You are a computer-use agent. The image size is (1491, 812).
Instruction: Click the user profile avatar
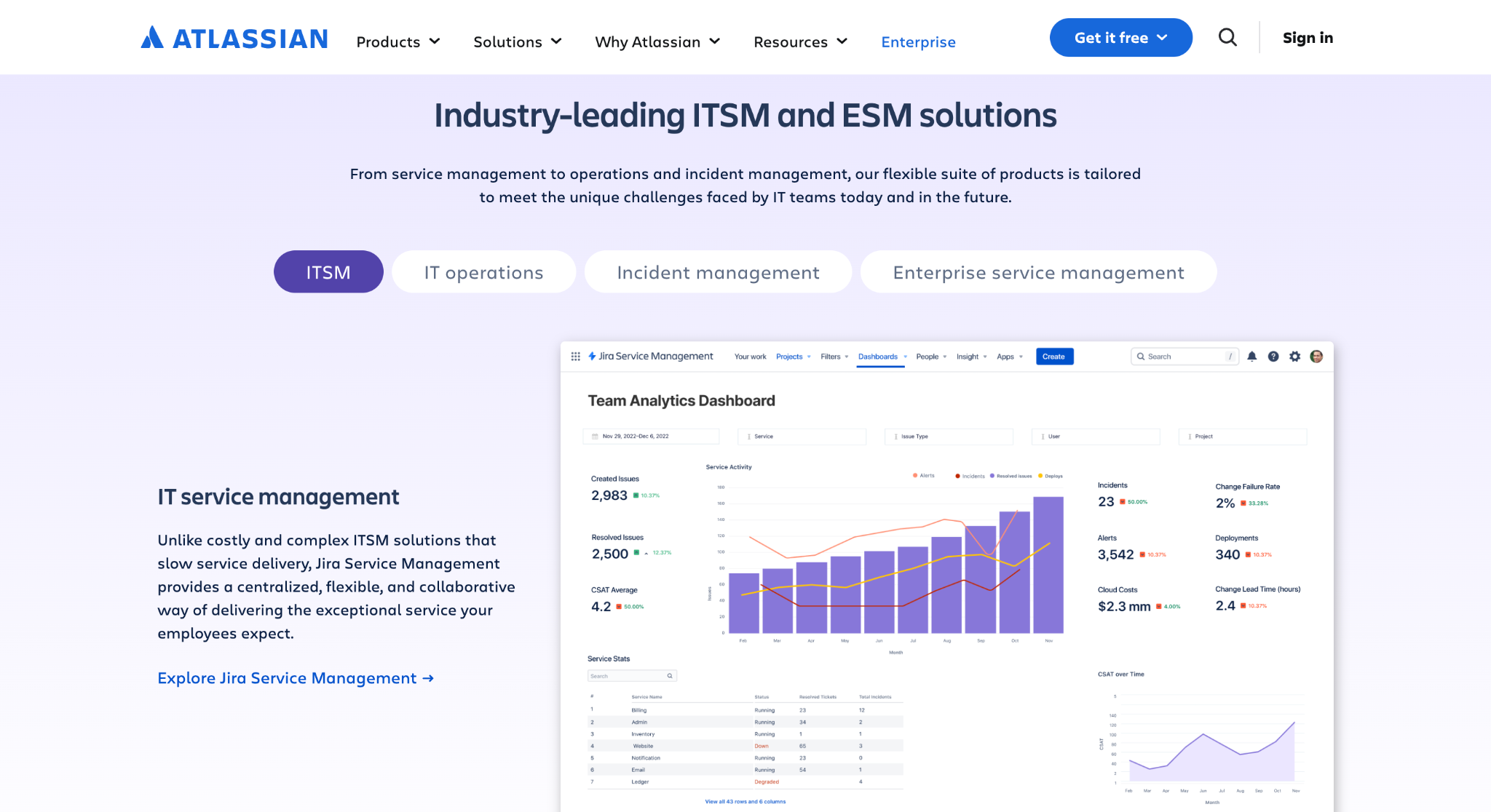(1316, 357)
